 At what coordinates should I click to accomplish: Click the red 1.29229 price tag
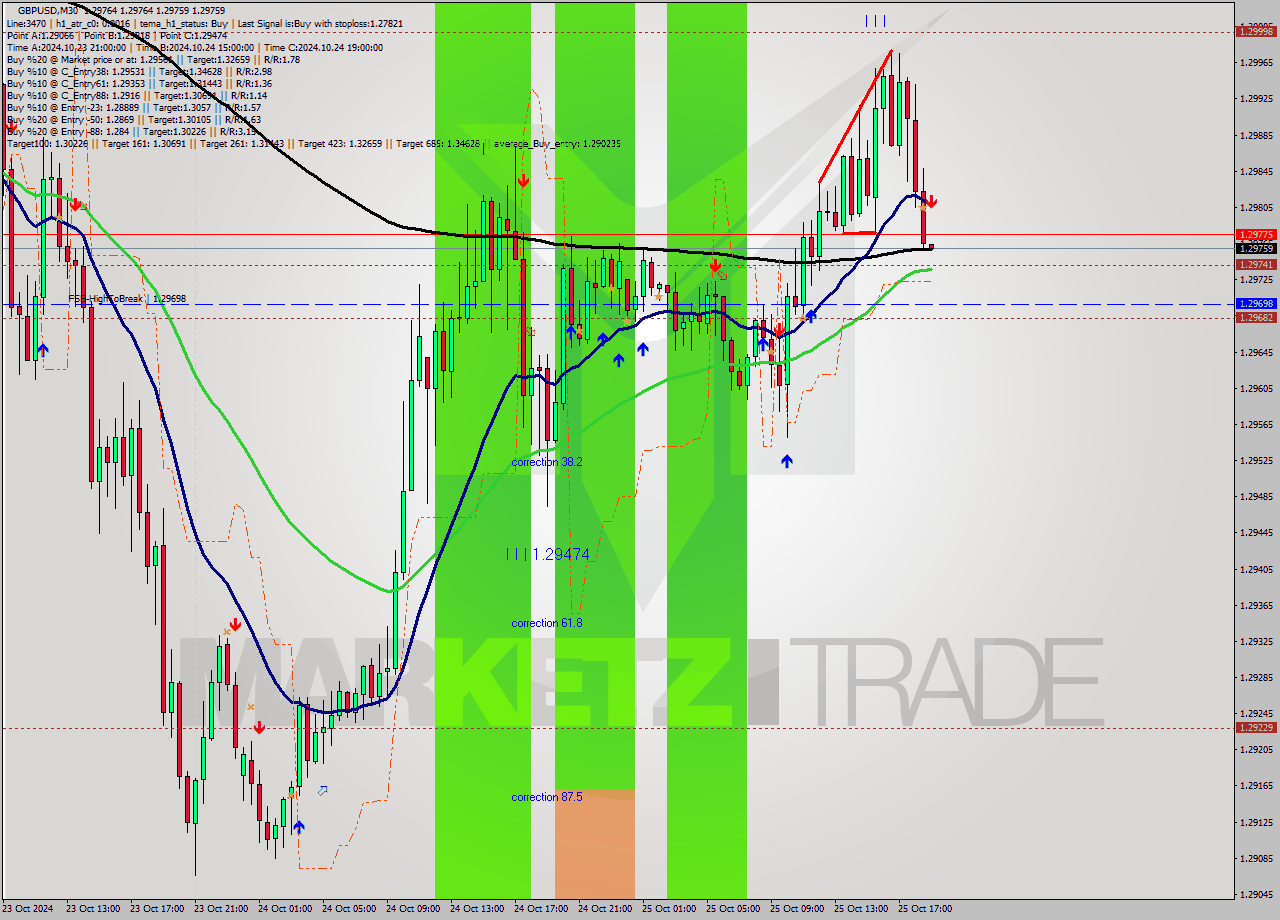pyautogui.click(x=1256, y=727)
